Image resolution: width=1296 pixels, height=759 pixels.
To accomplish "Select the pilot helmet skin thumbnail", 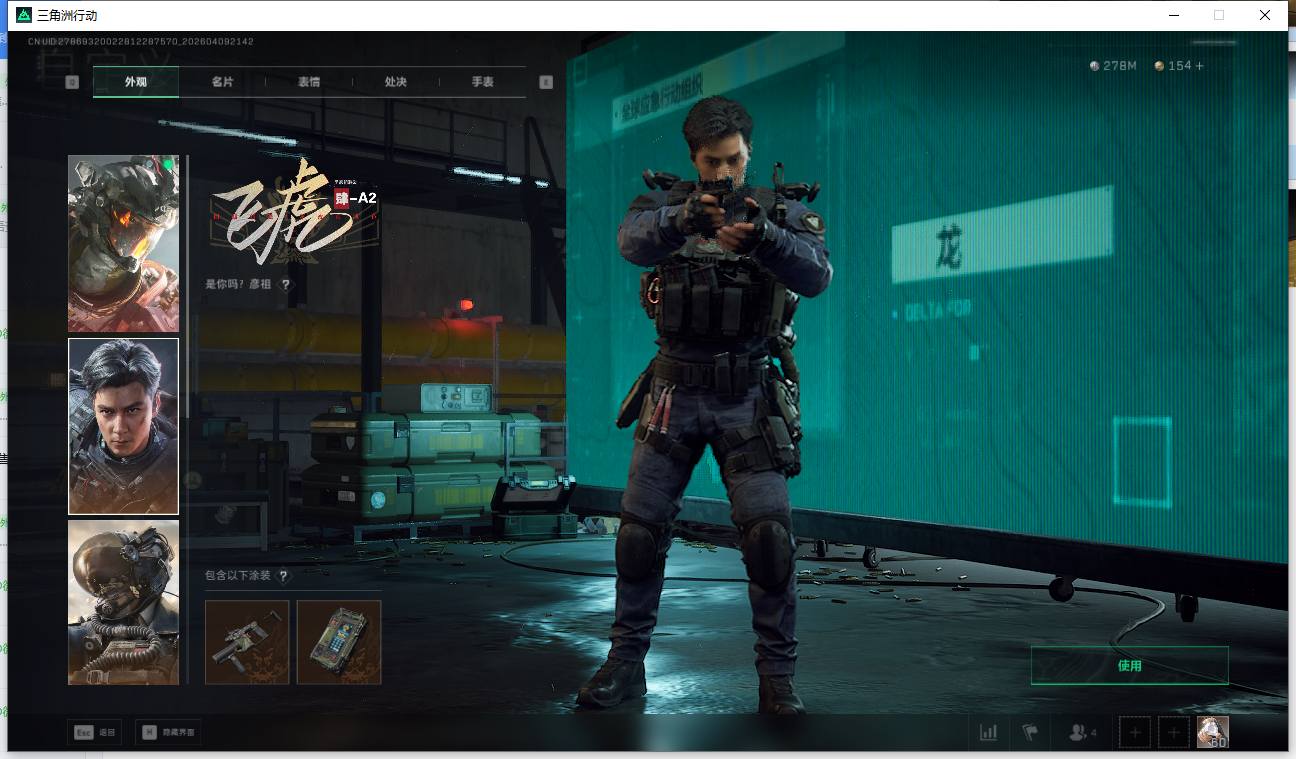I will (x=123, y=602).
